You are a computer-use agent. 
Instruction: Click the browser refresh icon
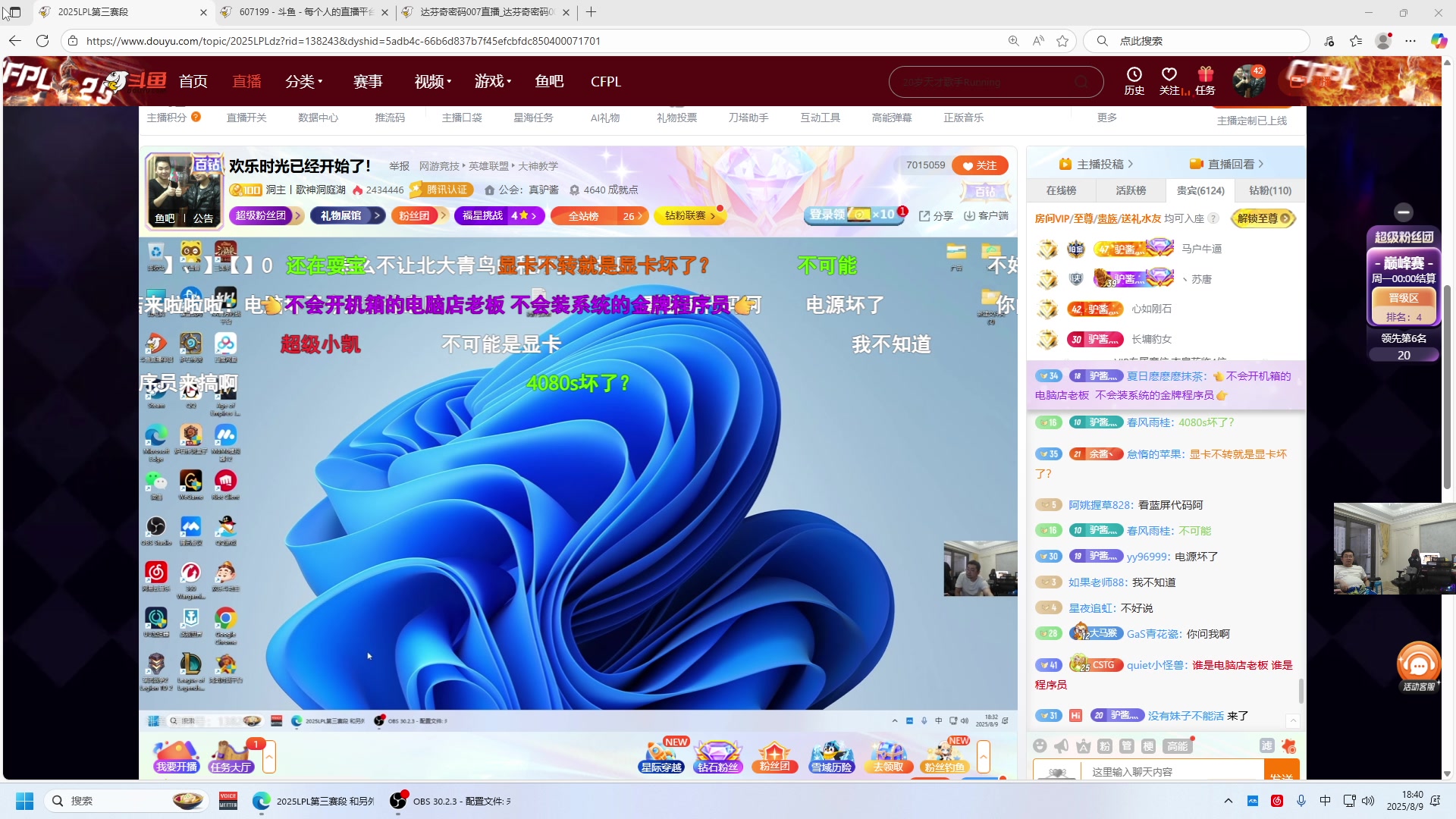(42, 41)
